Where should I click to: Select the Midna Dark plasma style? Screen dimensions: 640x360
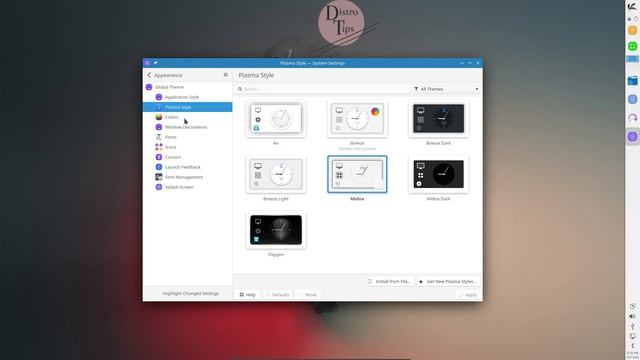pos(438,174)
